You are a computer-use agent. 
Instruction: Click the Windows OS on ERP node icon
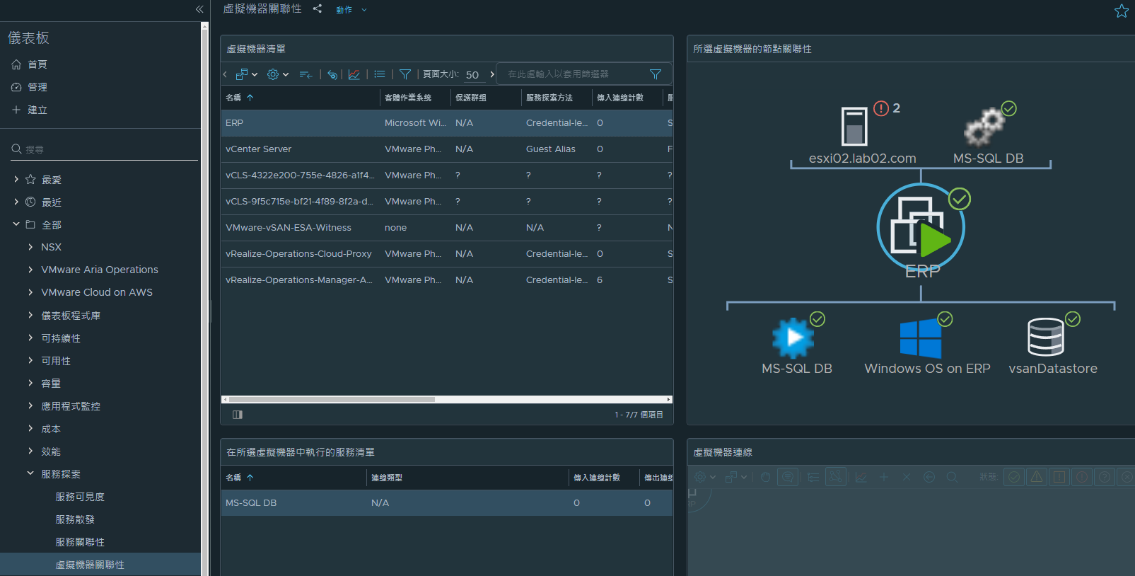(x=921, y=339)
